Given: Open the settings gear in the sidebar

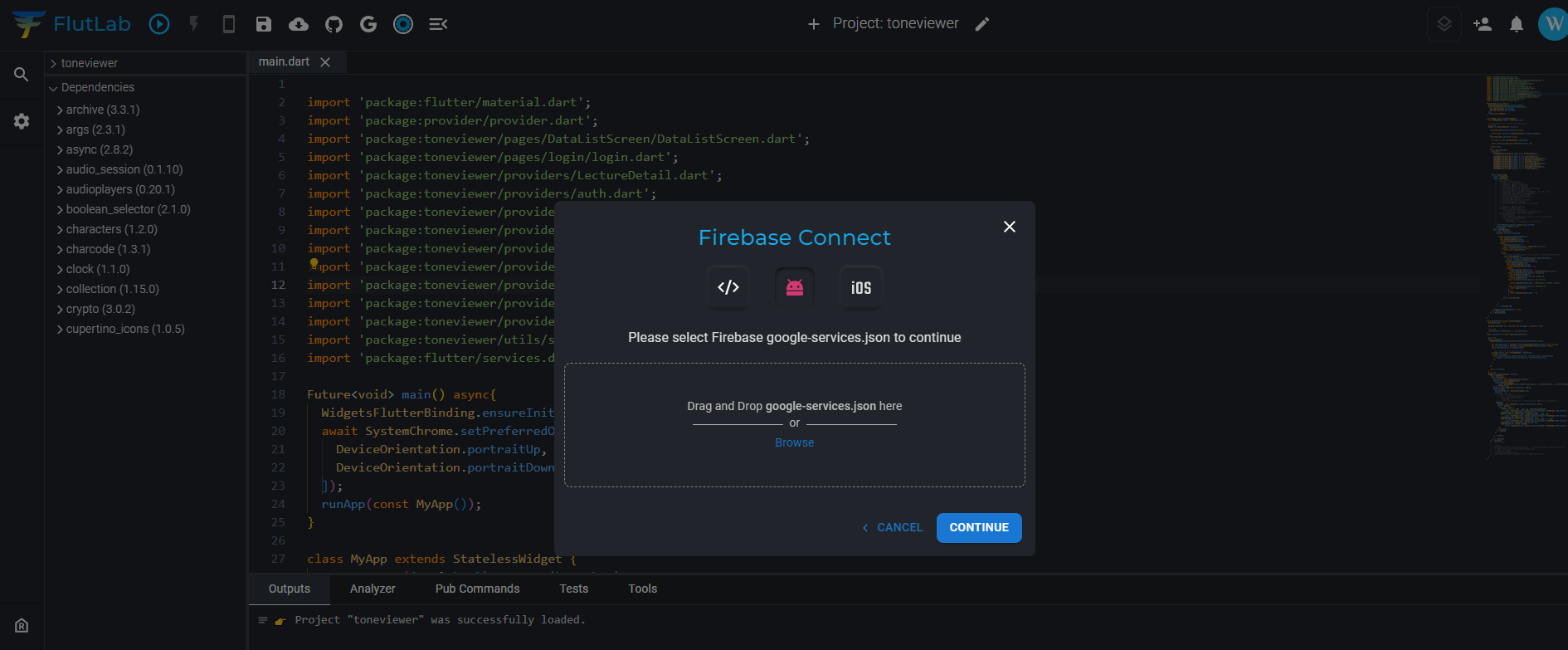Looking at the screenshot, I should pos(22,121).
